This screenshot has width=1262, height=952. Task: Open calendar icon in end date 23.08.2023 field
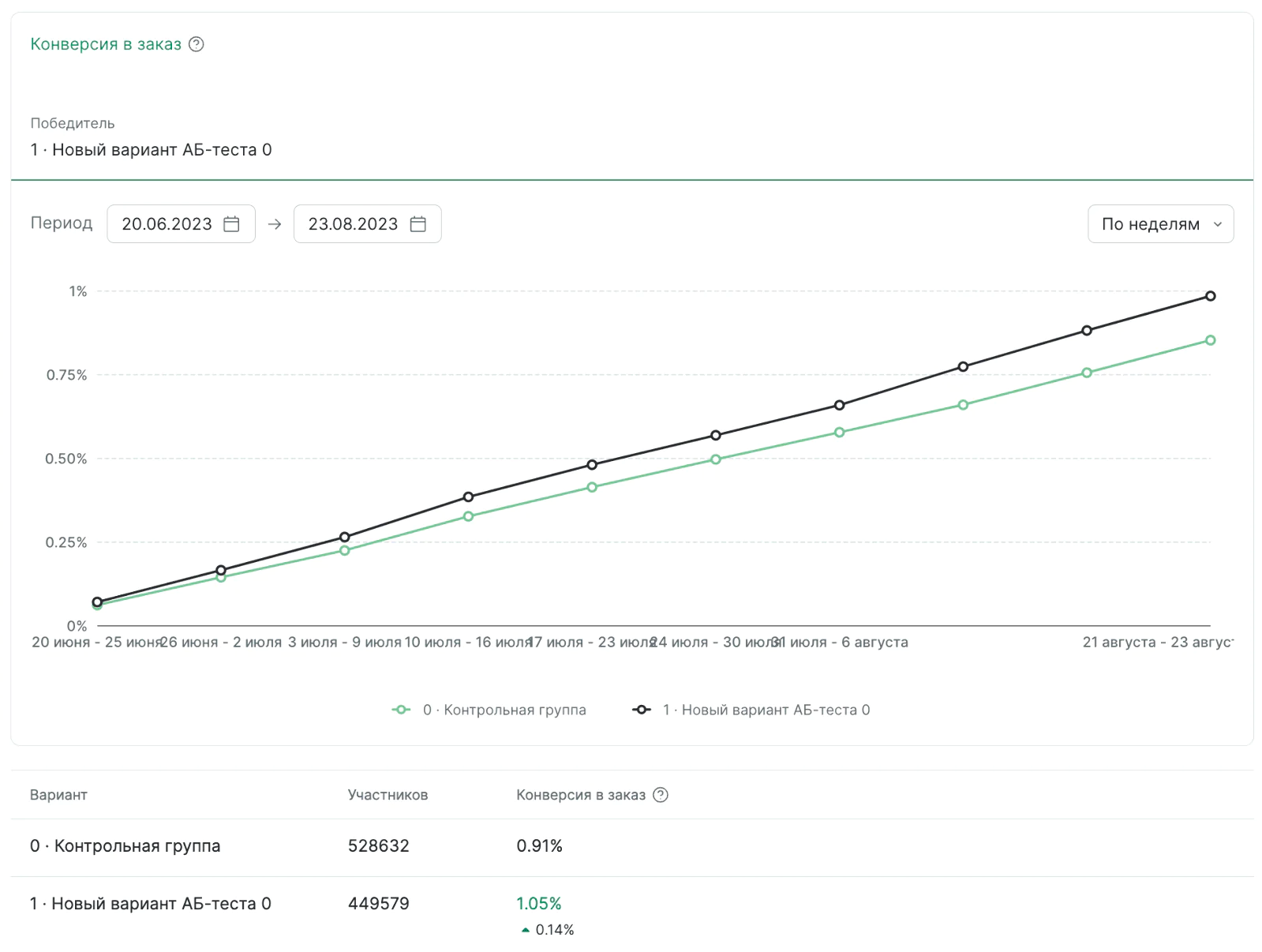(x=418, y=224)
